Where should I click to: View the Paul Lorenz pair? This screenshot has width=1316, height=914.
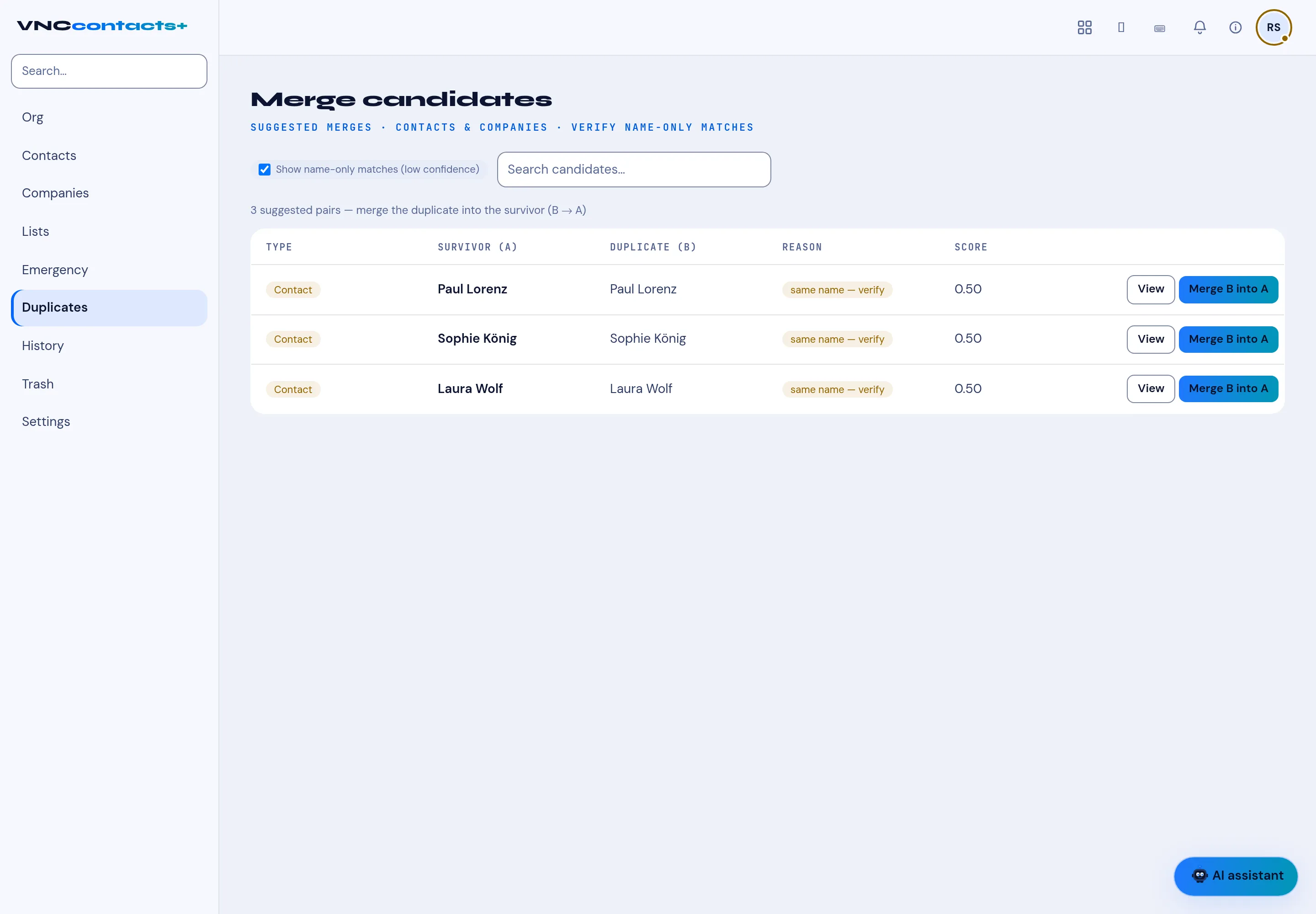(1151, 289)
